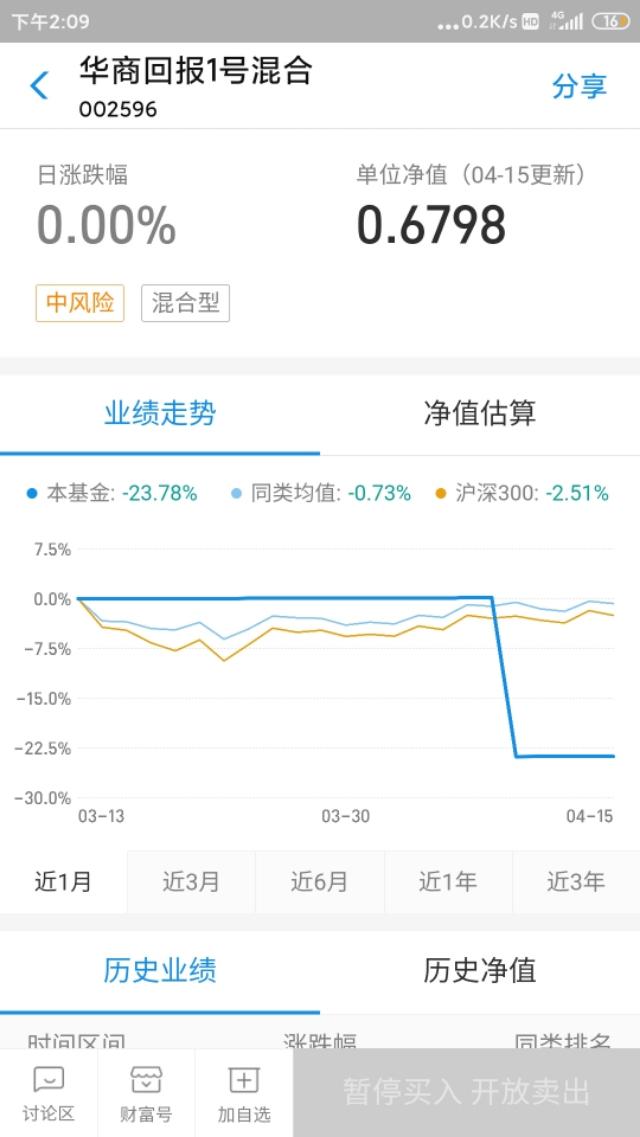
Task: Open the 财富号 icon
Action: 146,1080
